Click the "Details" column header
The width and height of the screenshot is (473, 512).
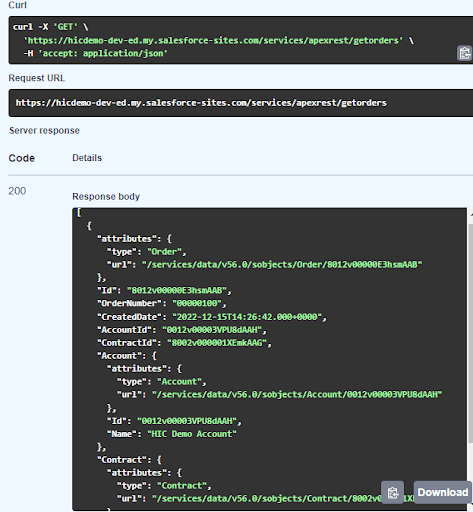point(87,158)
